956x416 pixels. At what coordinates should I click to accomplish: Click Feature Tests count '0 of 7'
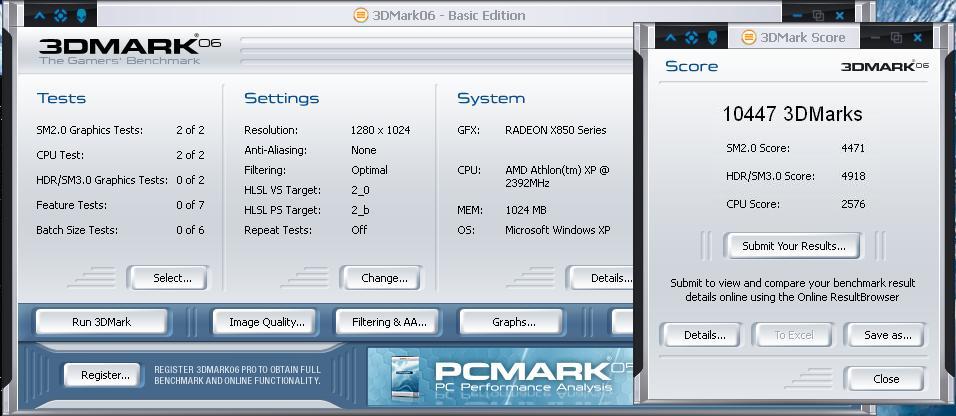190,205
